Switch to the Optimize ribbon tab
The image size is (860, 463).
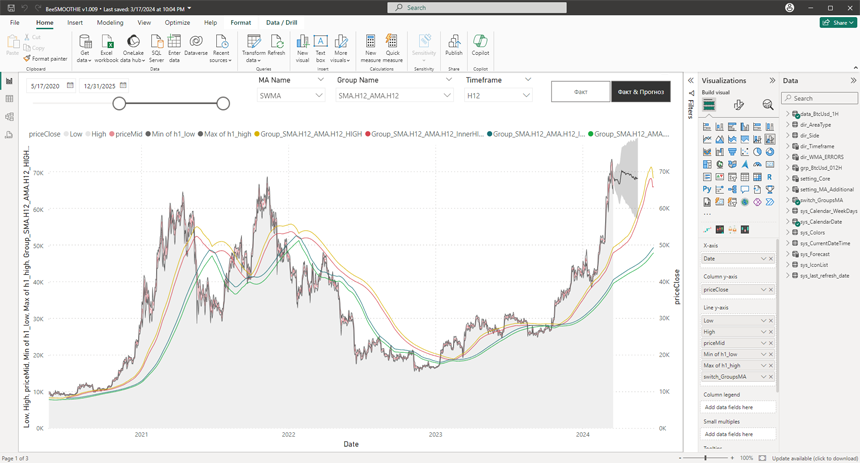click(x=178, y=22)
